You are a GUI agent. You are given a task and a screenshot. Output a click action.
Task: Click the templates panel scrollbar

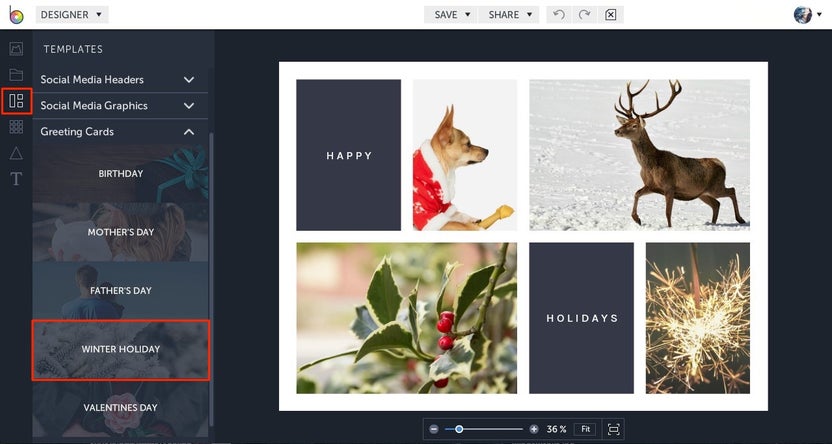pos(212,278)
